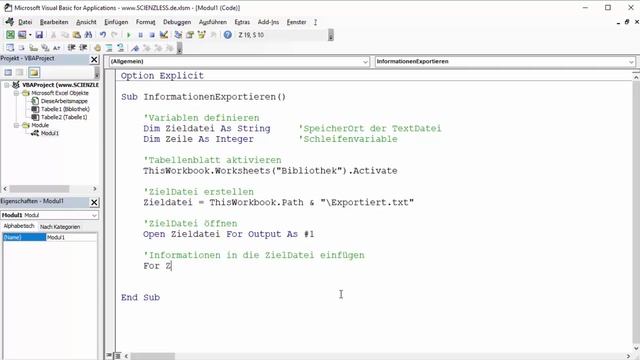Screen dimensions: 640x360
Task: Open the Datei menu
Action: click(x=25, y=22)
